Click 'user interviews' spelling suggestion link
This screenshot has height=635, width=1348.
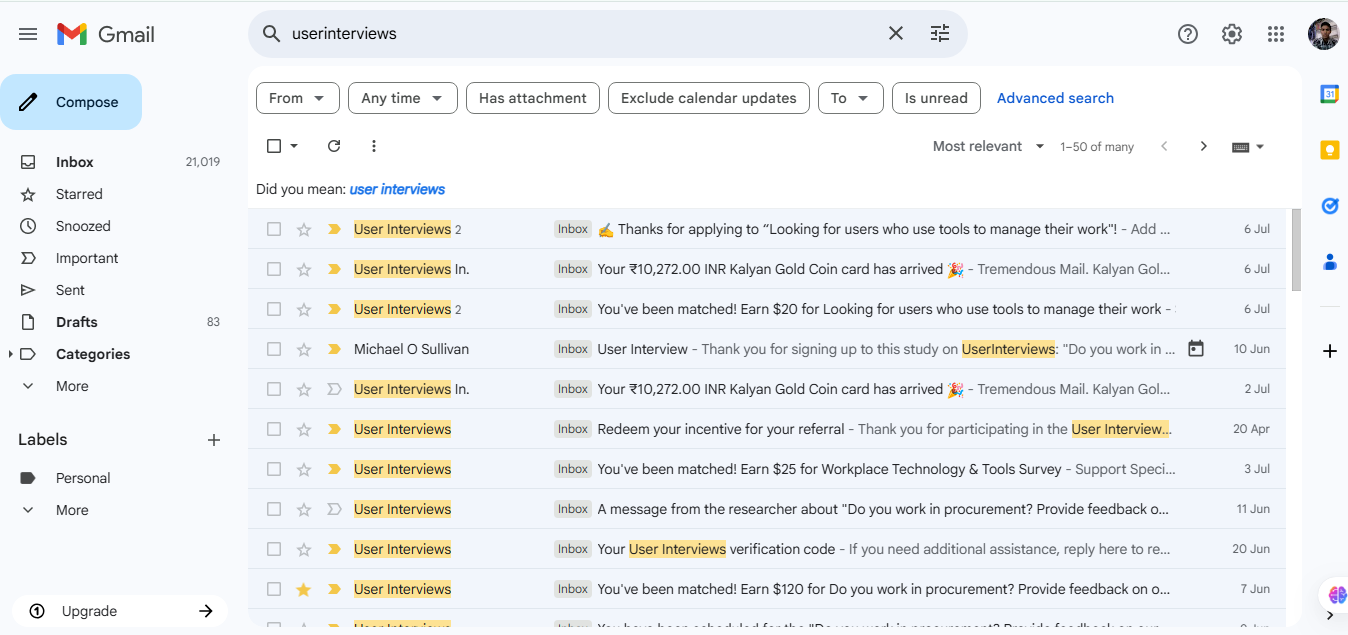(397, 189)
